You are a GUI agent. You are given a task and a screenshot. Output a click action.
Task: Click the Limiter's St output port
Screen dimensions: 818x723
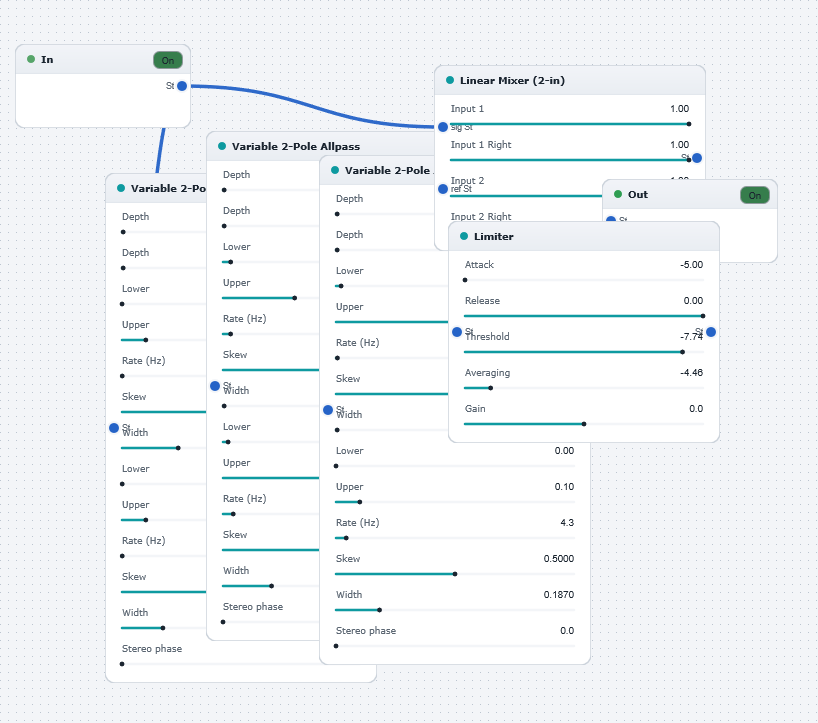pyautogui.click(x=711, y=332)
